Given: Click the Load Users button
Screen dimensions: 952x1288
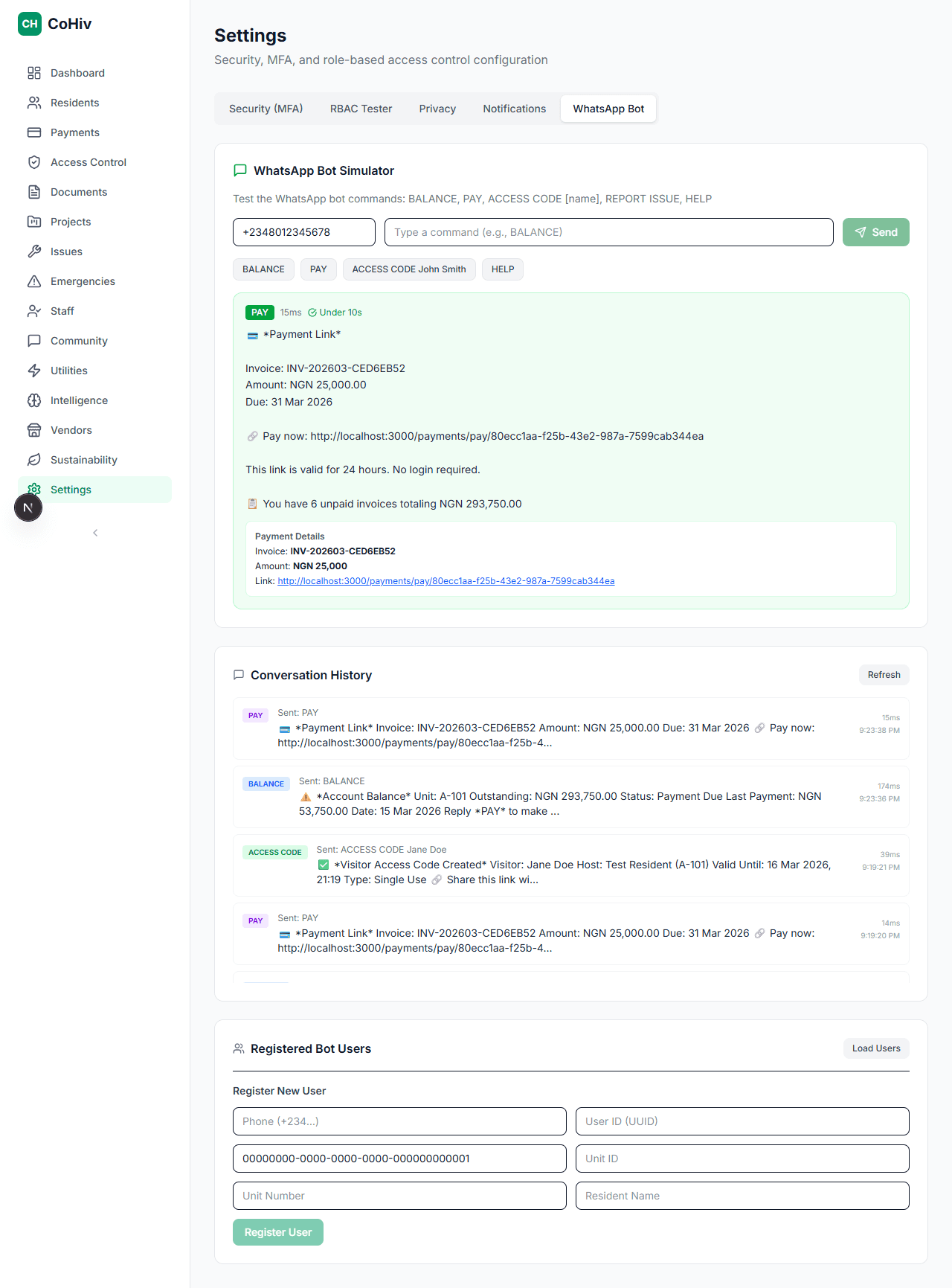Looking at the screenshot, I should [876, 1048].
